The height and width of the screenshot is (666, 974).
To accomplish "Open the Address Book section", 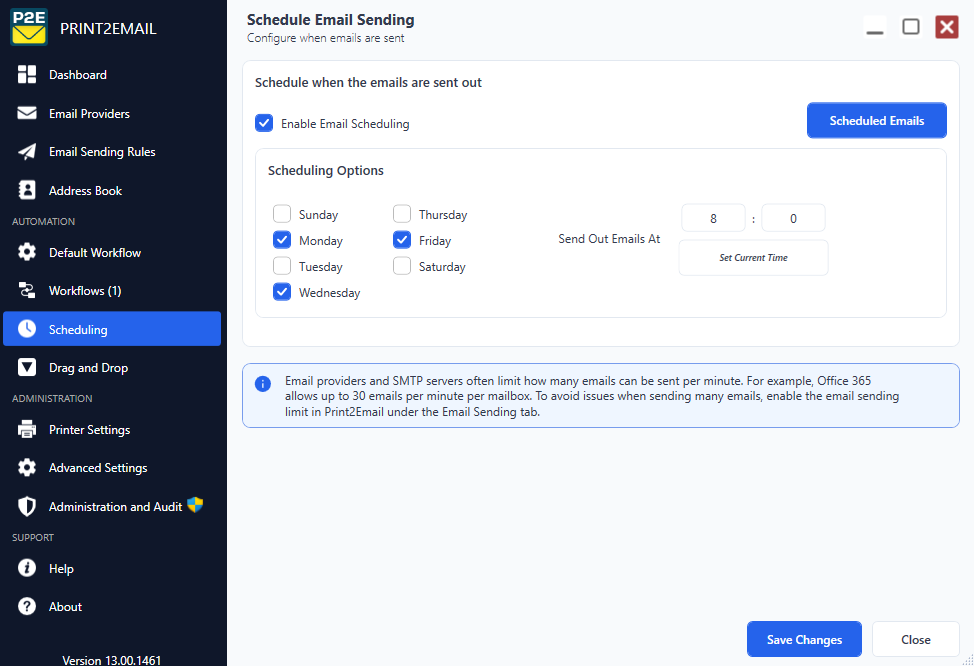I will [112, 190].
